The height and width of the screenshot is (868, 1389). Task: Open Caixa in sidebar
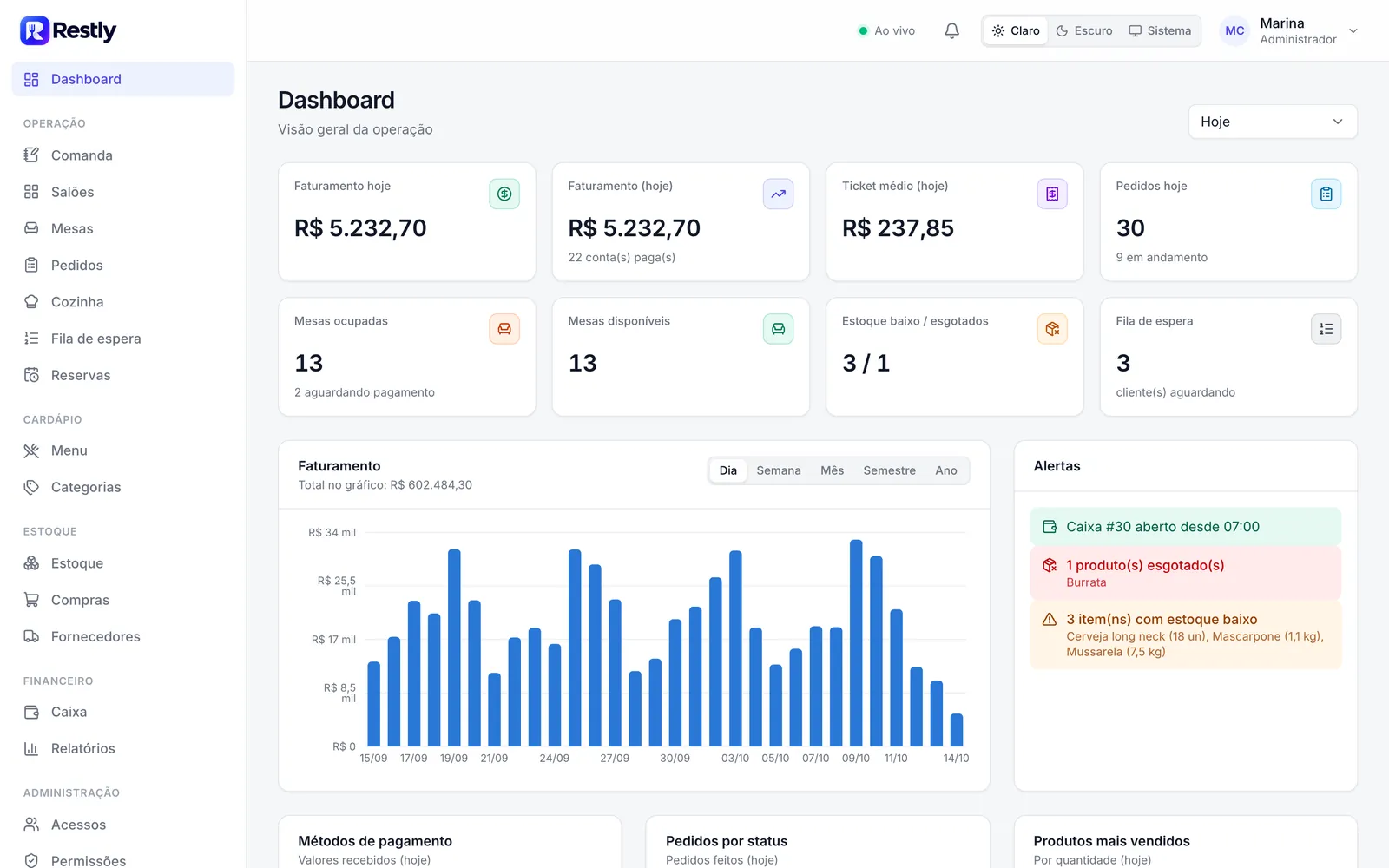coord(123,712)
